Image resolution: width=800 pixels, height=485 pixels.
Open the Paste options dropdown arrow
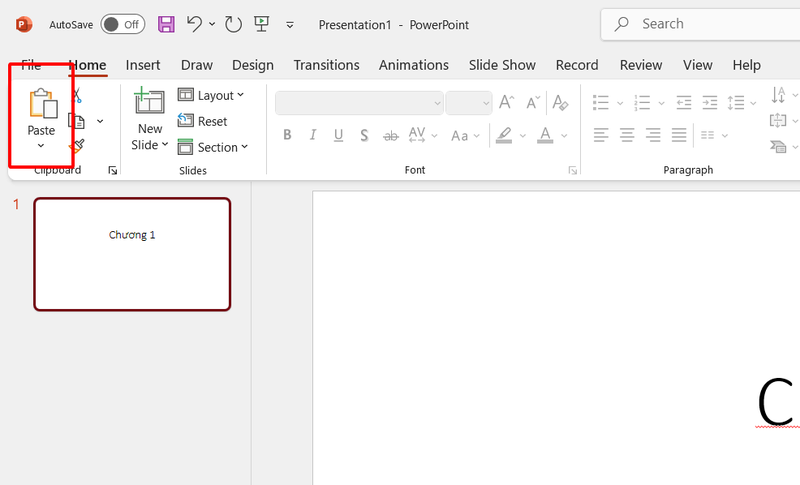point(41,146)
